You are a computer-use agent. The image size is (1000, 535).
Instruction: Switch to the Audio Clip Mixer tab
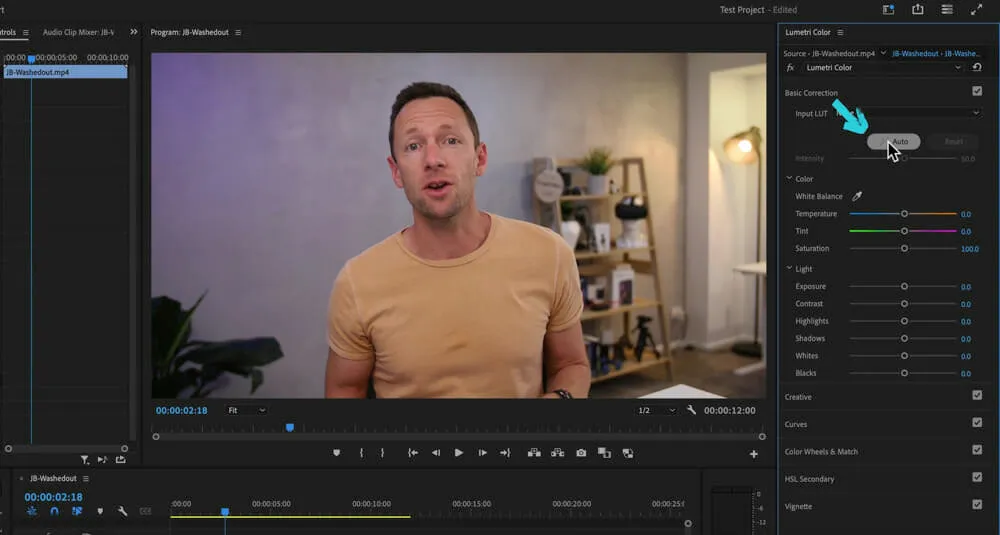[78, 32]
